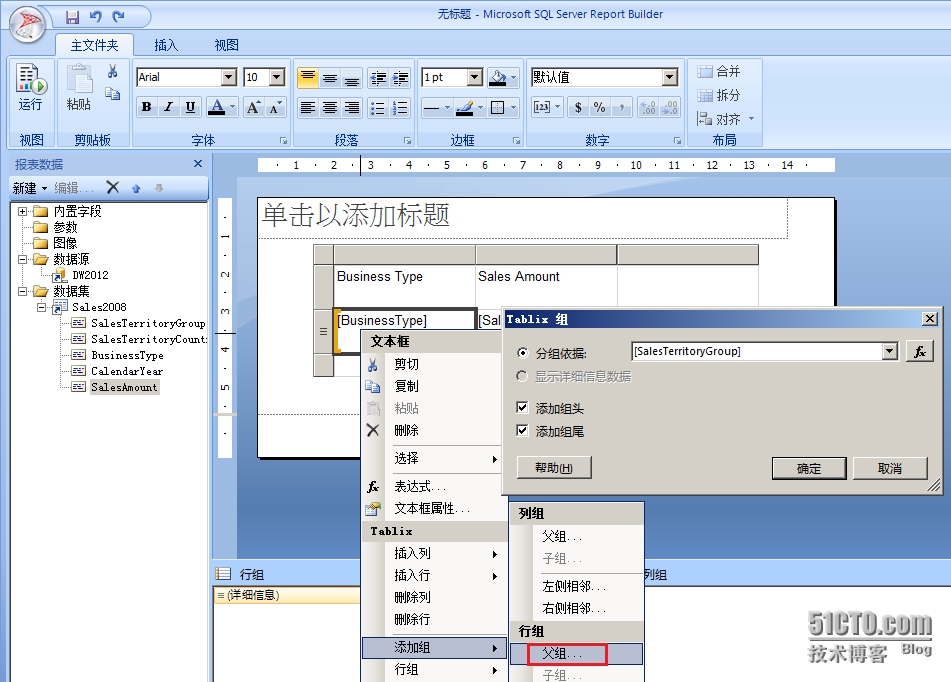Screen dimensions: 951x682
Task: Toggle bold formatting
Action: point(146,107)
